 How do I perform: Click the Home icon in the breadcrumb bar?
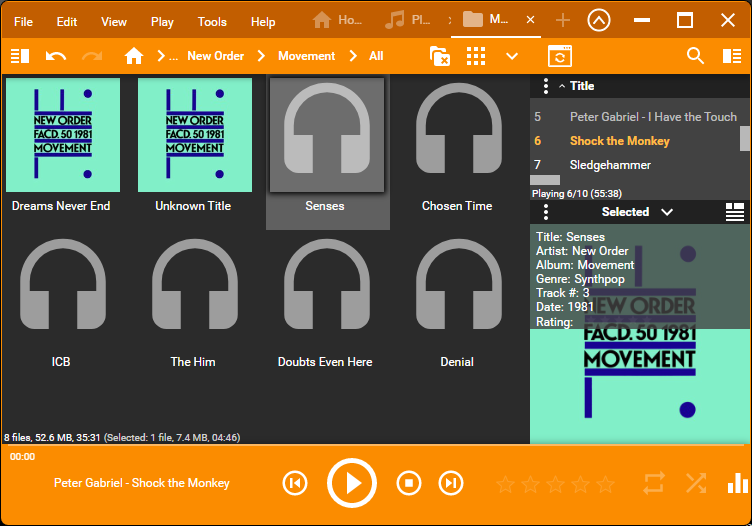[x=134, y=56]
